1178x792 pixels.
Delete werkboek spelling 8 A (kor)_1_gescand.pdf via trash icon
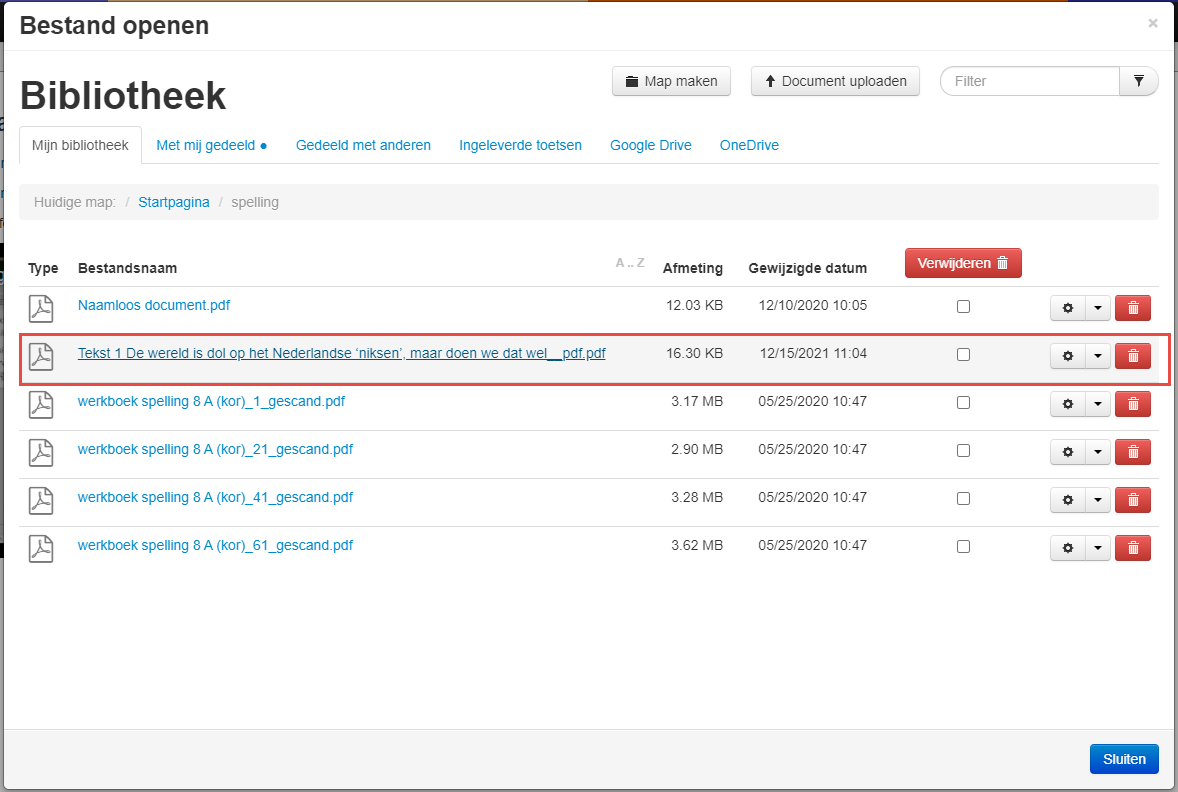[x=1133, y=404]
